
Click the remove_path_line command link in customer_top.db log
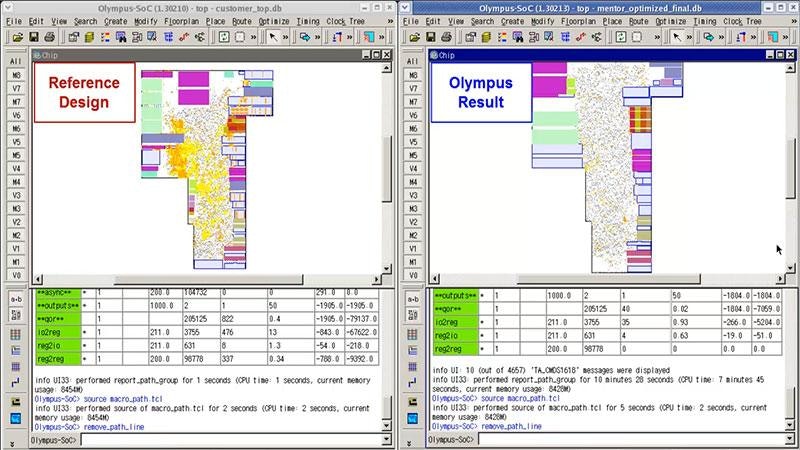tap(114, 427)
